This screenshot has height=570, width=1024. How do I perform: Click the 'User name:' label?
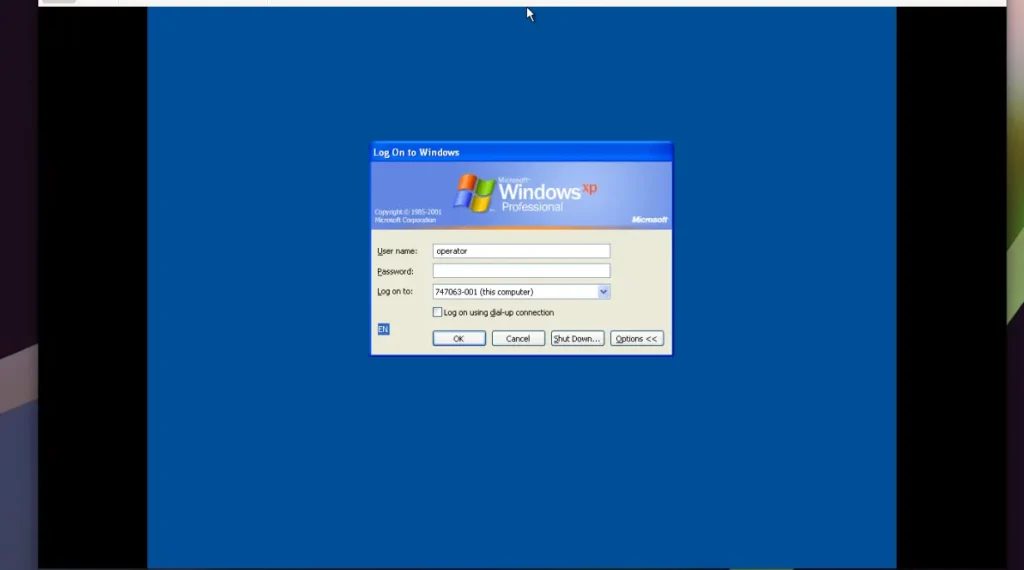[397, 251]
